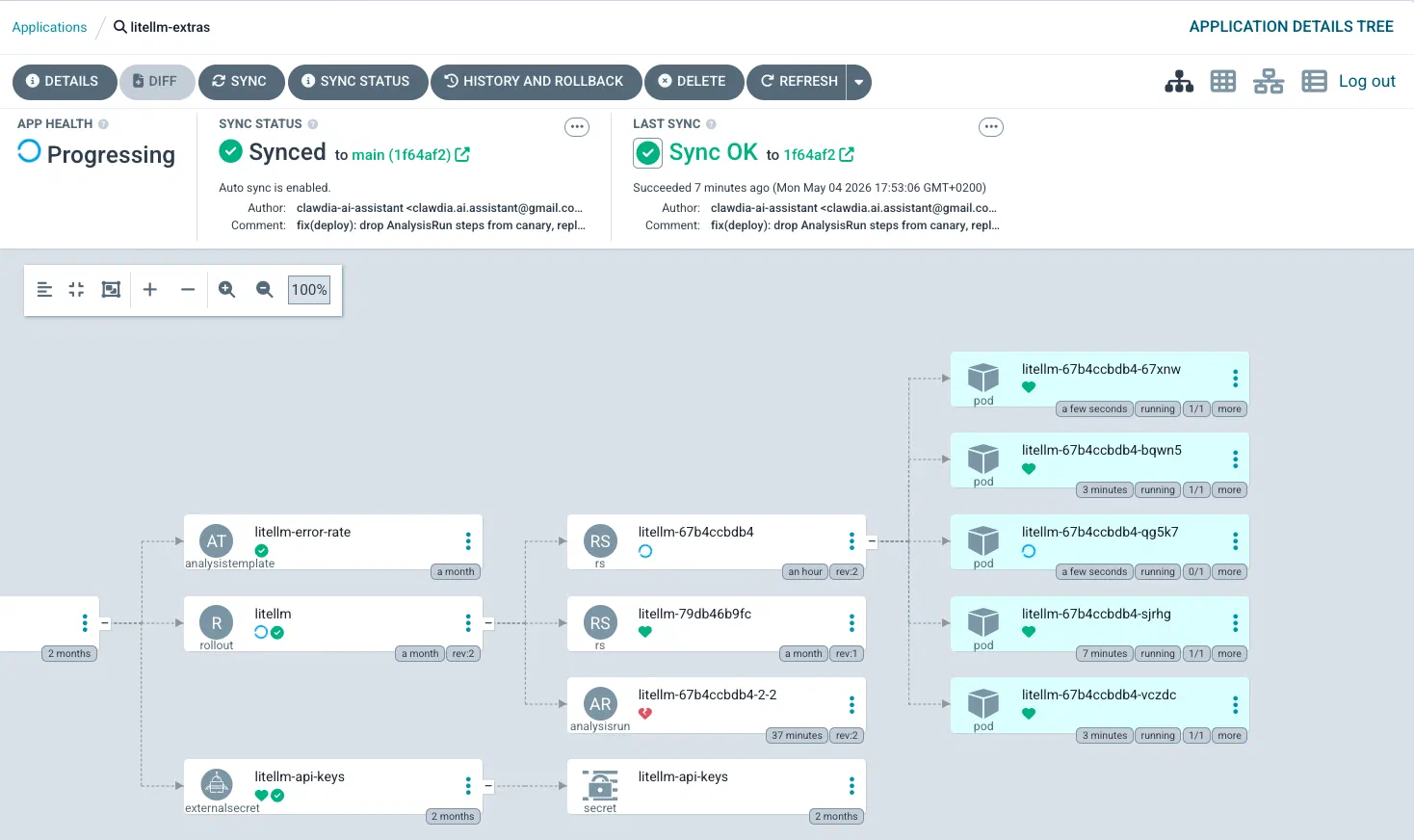Switch to the pods grid view icon
The height and width of the screenshot is (840, 1414).
[x=1223, y=82]
